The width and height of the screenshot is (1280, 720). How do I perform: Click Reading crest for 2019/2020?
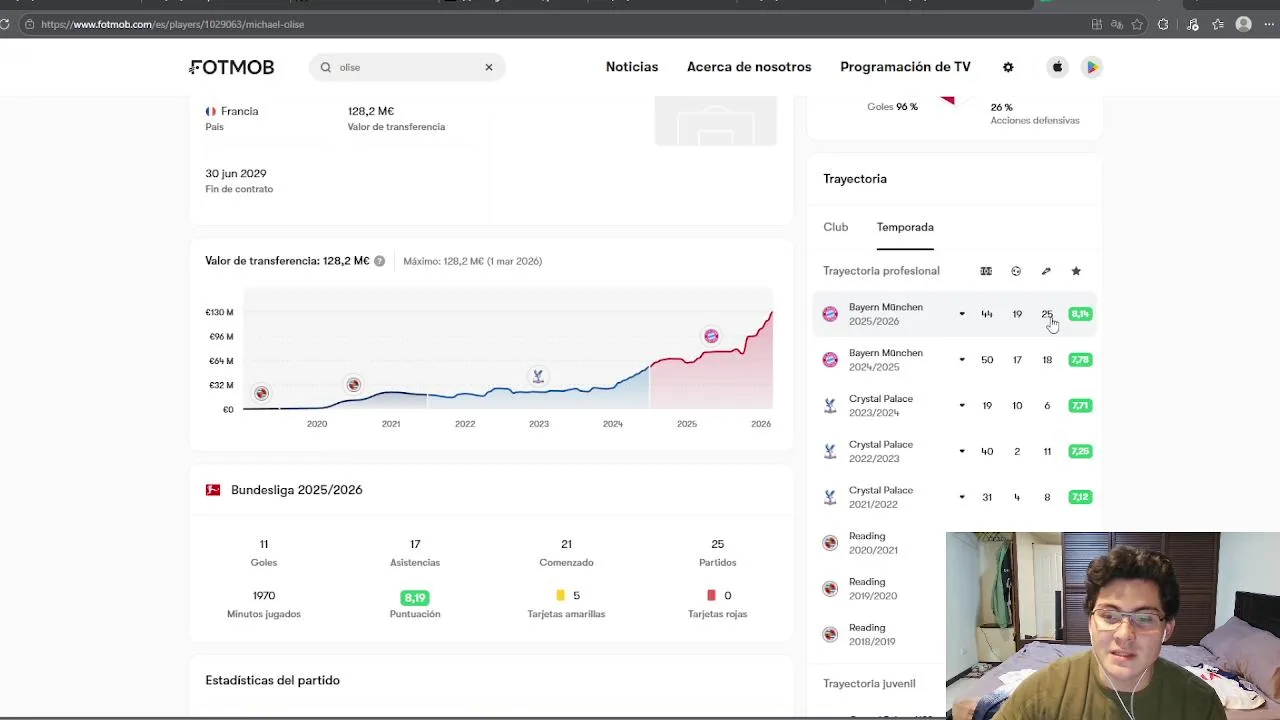pyautogui.click(x=830, y=589)
